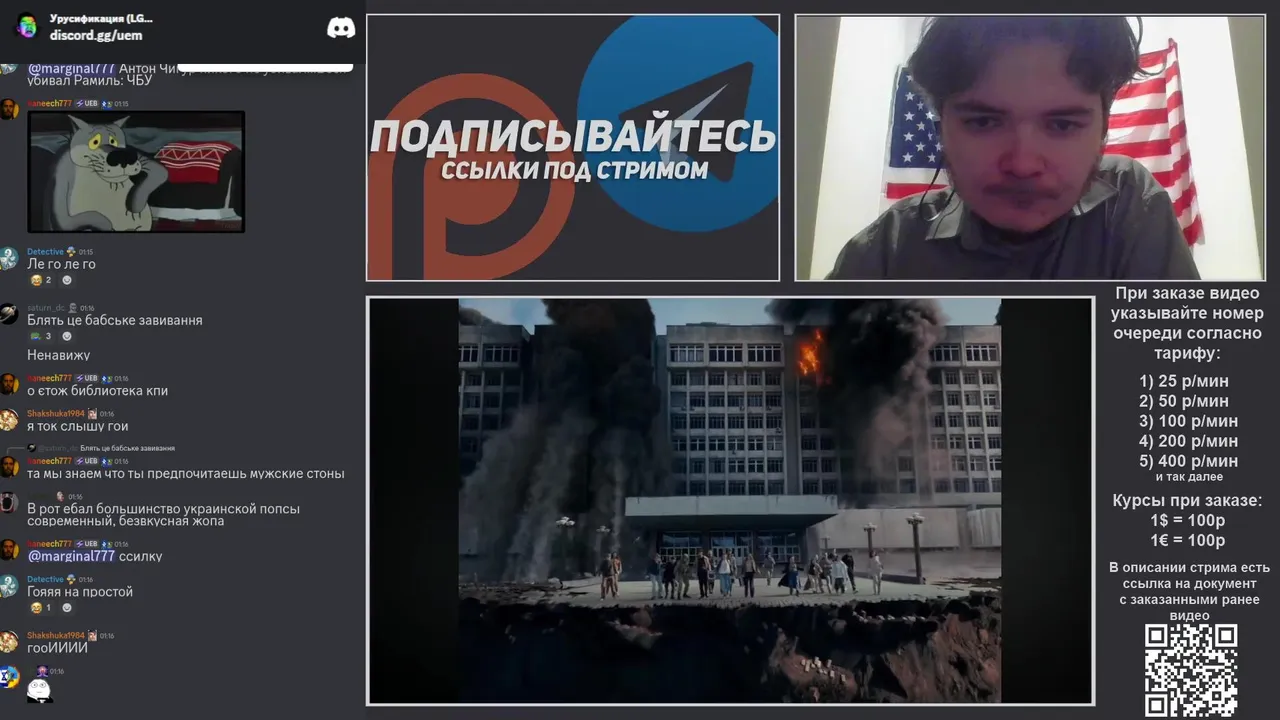
Task: Click Detective's avatar beside "Ле го ле го"
Action: 9,258
